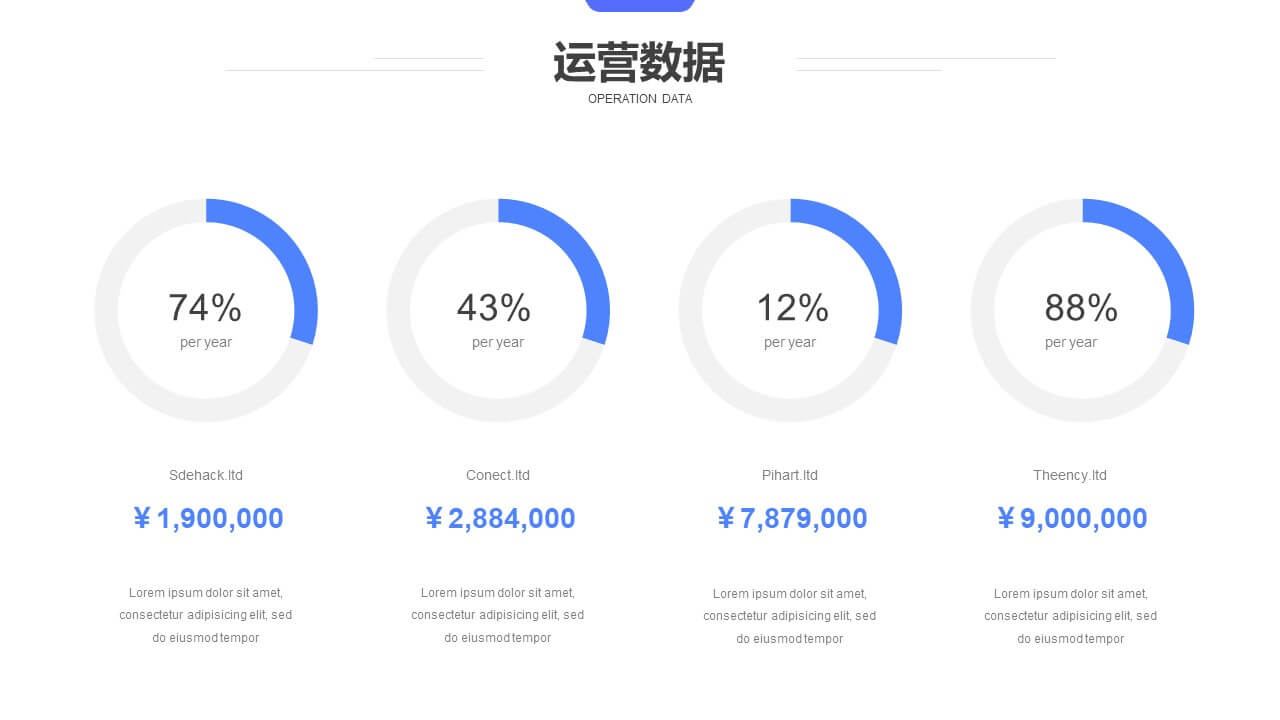Select Lorem ipsum paragraph under ¥2,884,000

click(x=498, y=615)
